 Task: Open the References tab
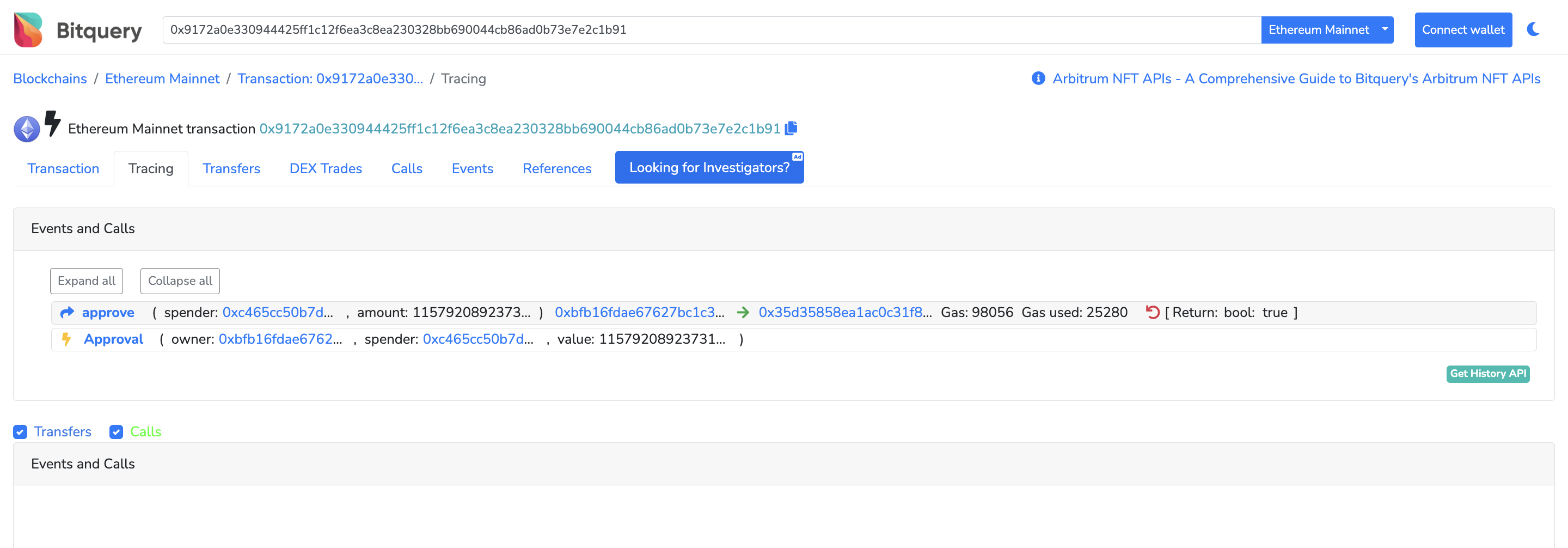coord(557,169)
